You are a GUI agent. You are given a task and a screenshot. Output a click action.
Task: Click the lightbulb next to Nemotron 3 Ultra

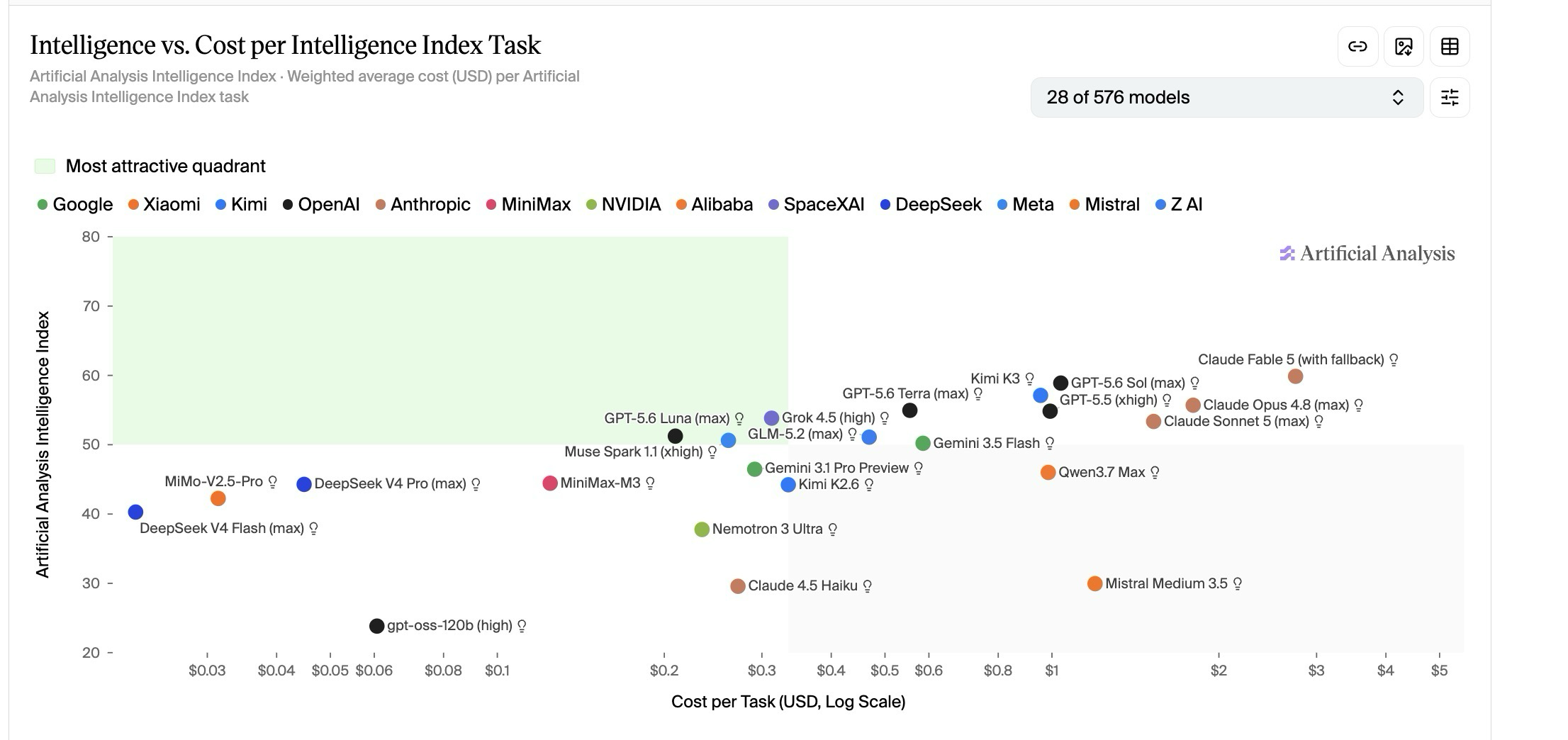(x=833, y=529)
